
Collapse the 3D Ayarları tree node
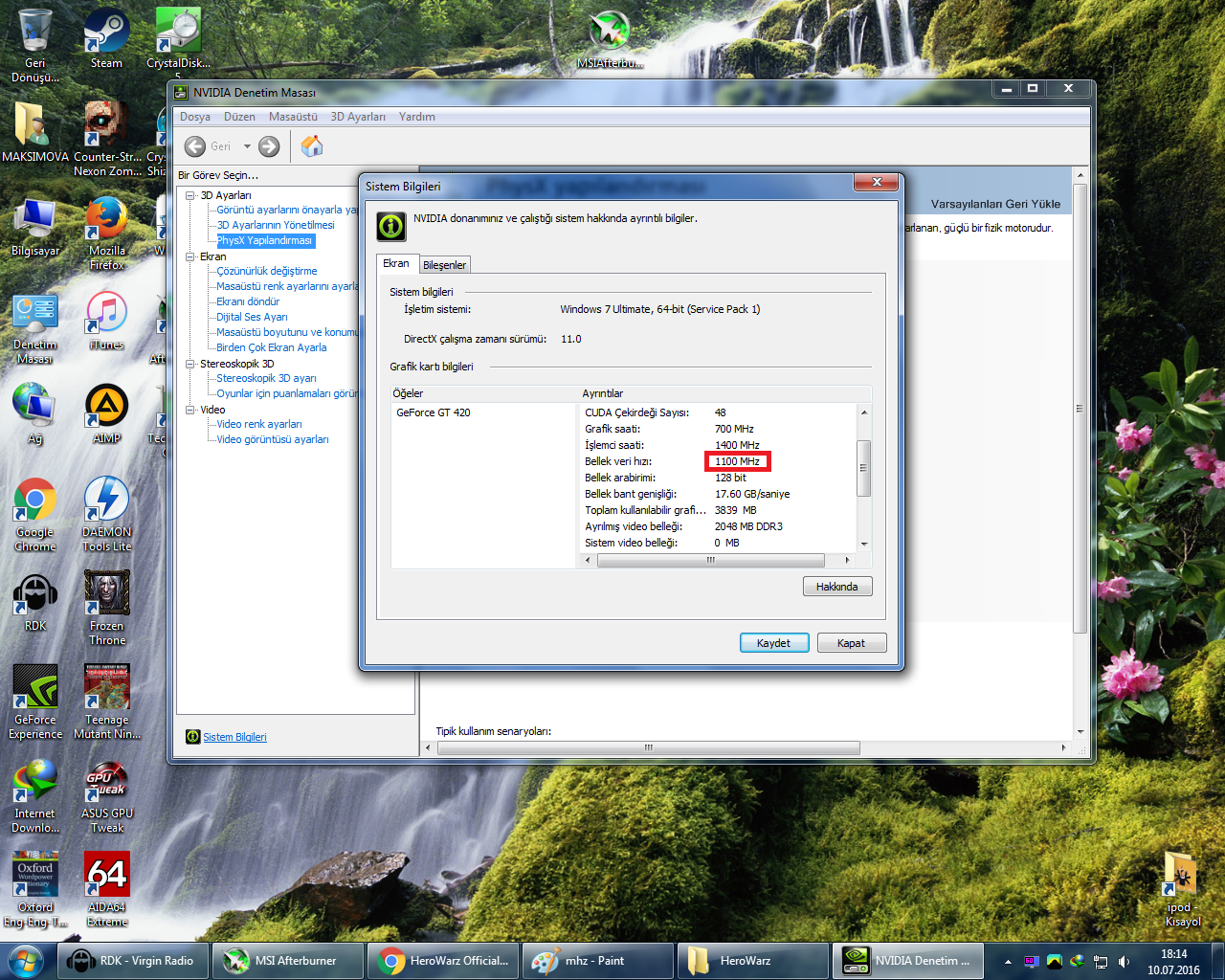(190, 195)
